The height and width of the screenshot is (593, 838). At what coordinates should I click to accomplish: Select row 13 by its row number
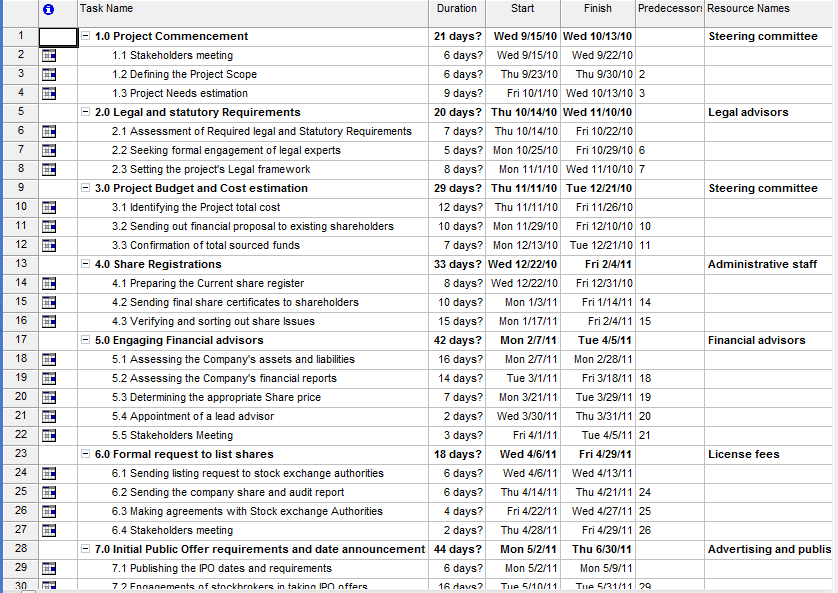(x=19, y=265)
